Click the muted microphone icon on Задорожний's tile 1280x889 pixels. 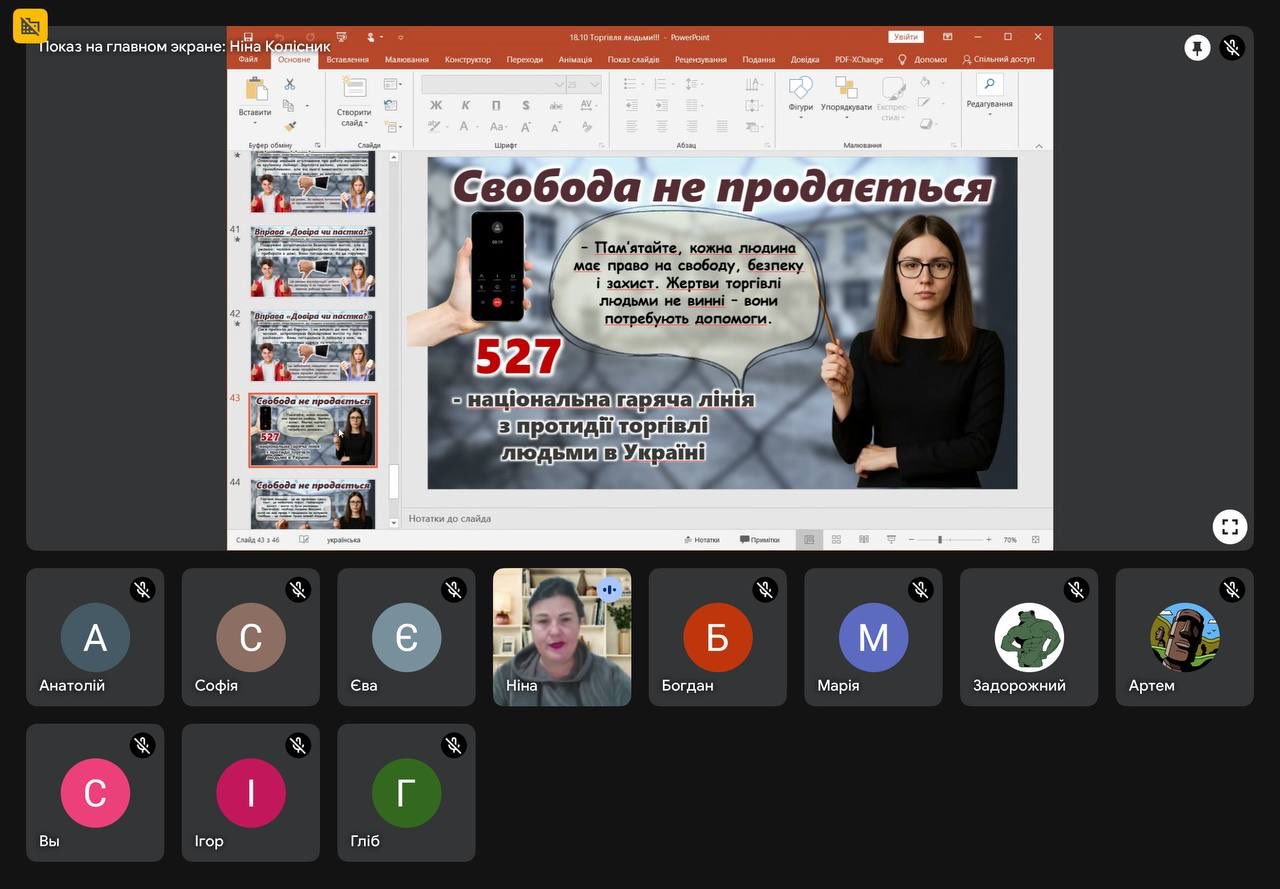(1076, 589)
